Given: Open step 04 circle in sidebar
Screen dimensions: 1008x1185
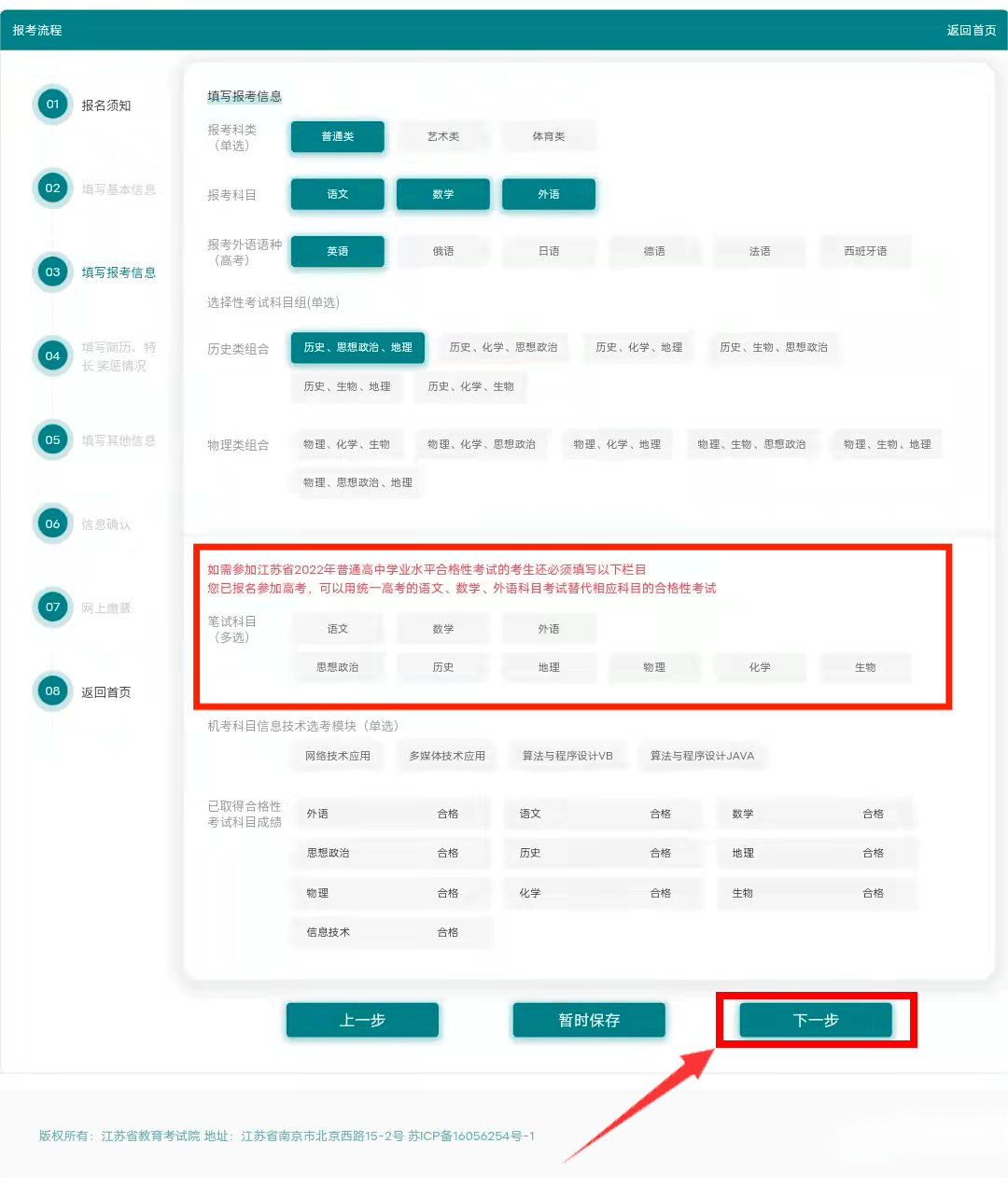Looking at the screenshot, I should [x=52, y=355].
